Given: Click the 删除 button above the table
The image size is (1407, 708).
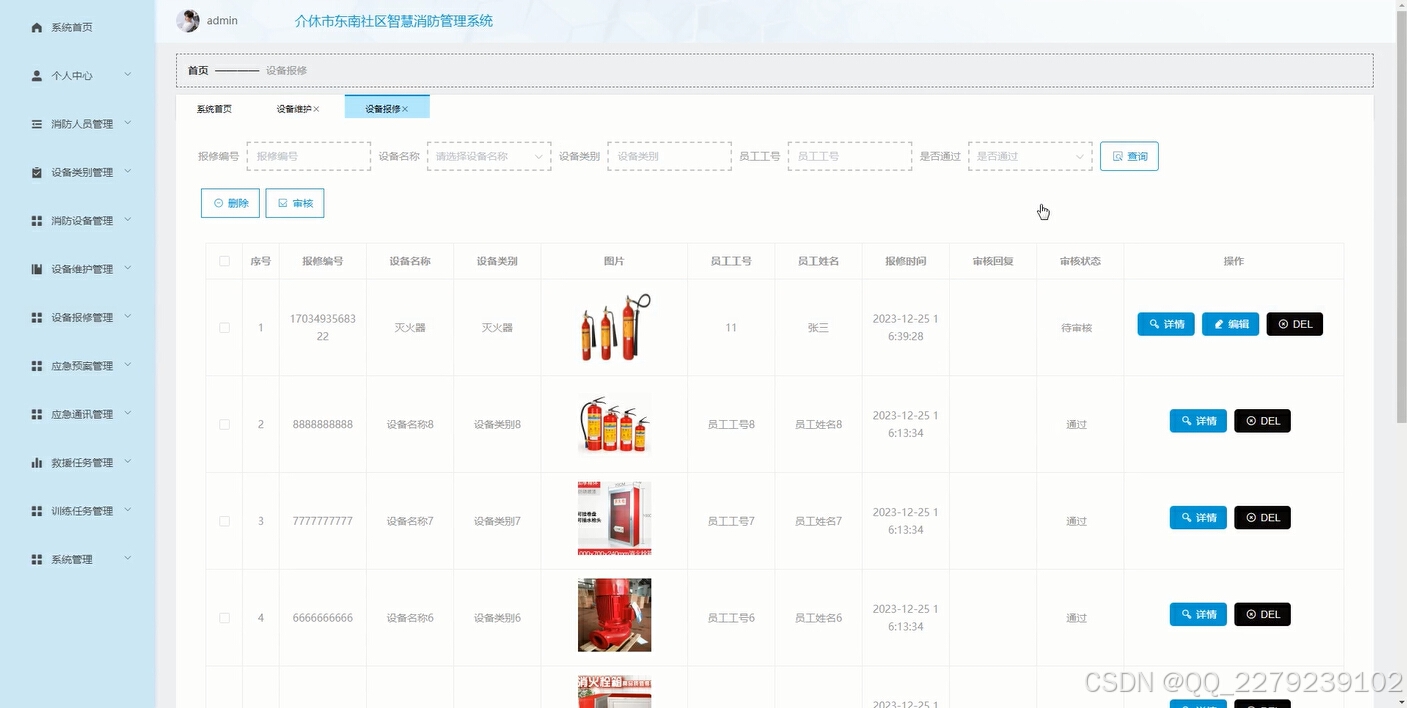Looking at the screenshot, I should pos(230,202).
